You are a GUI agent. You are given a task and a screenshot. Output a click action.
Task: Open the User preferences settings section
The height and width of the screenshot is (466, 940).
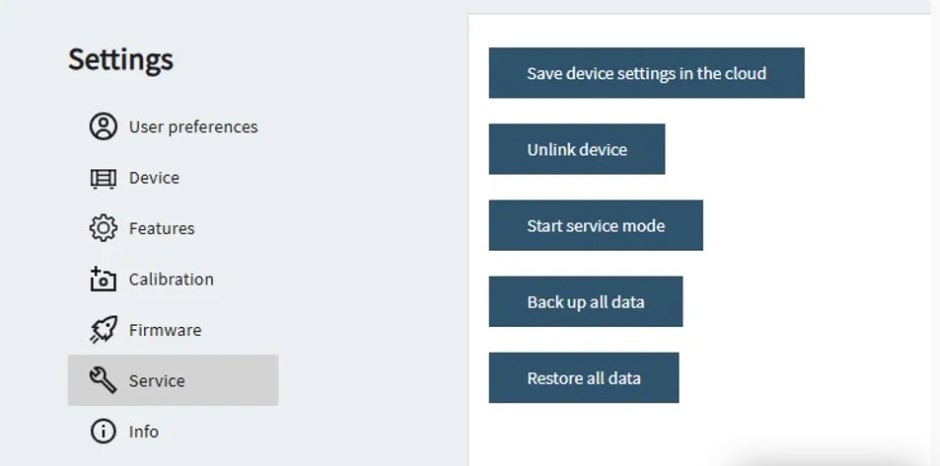pos(193,127)
